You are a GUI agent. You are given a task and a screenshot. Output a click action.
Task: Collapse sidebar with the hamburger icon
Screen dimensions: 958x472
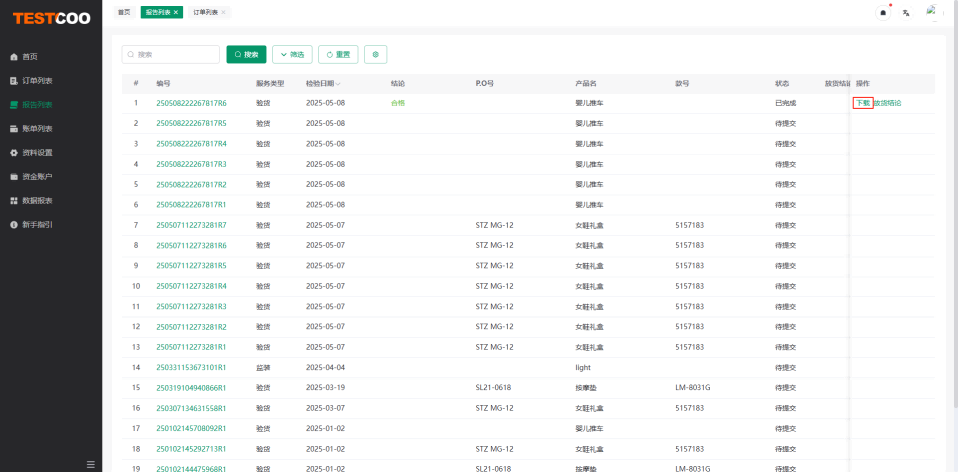pyautogui.click(x=91, y=464)
